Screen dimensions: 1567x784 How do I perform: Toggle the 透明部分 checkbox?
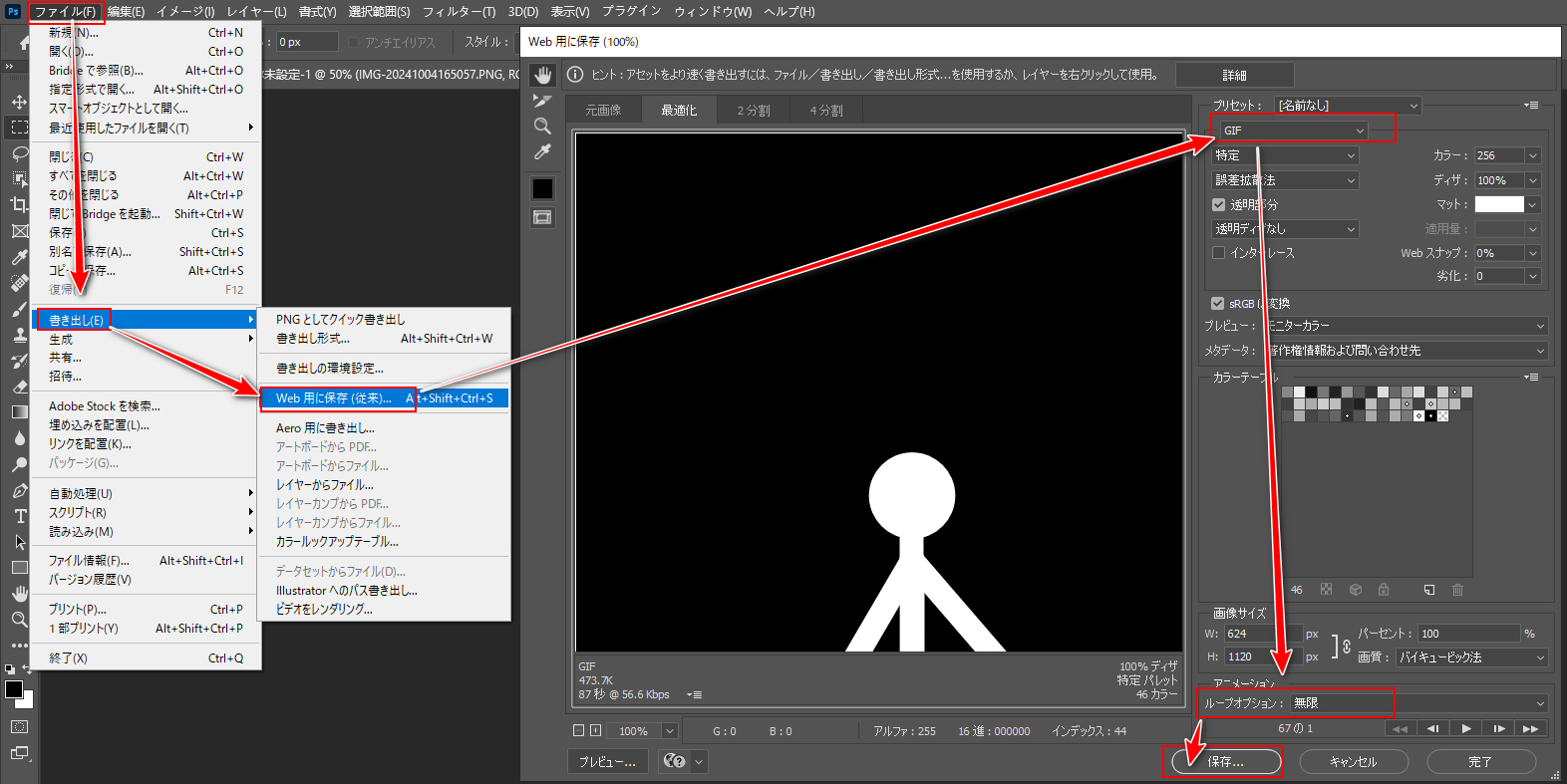tap(1218, 205)
